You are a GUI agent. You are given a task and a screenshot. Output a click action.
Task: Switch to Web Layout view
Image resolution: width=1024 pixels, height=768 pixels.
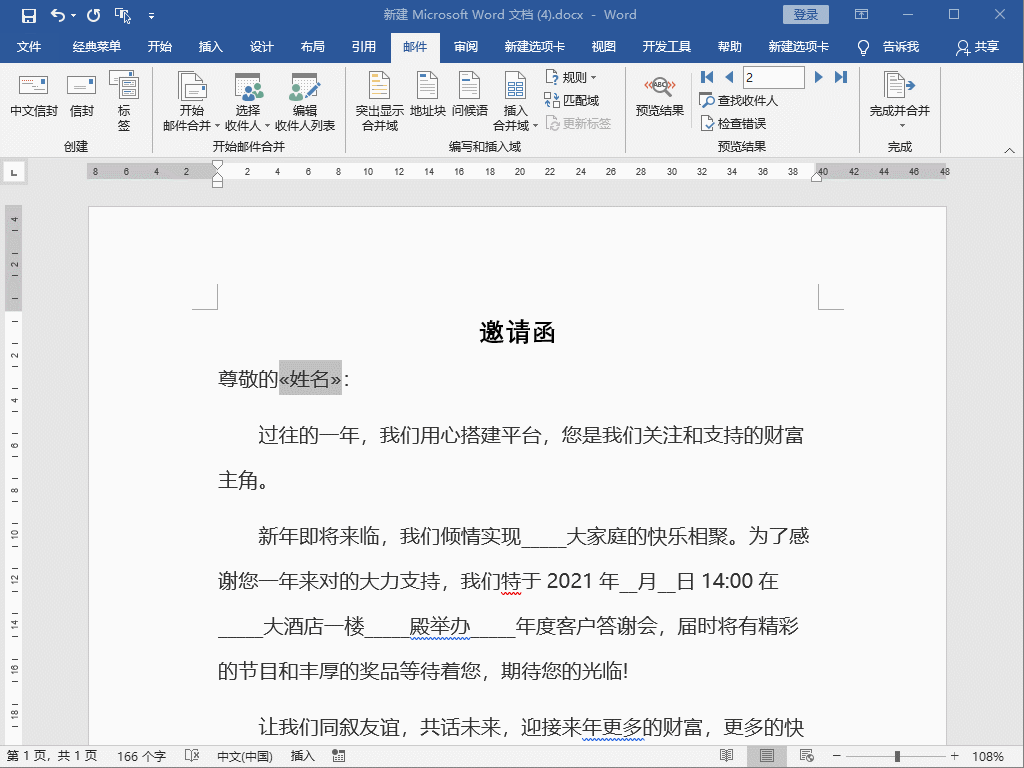pos(807,756)
